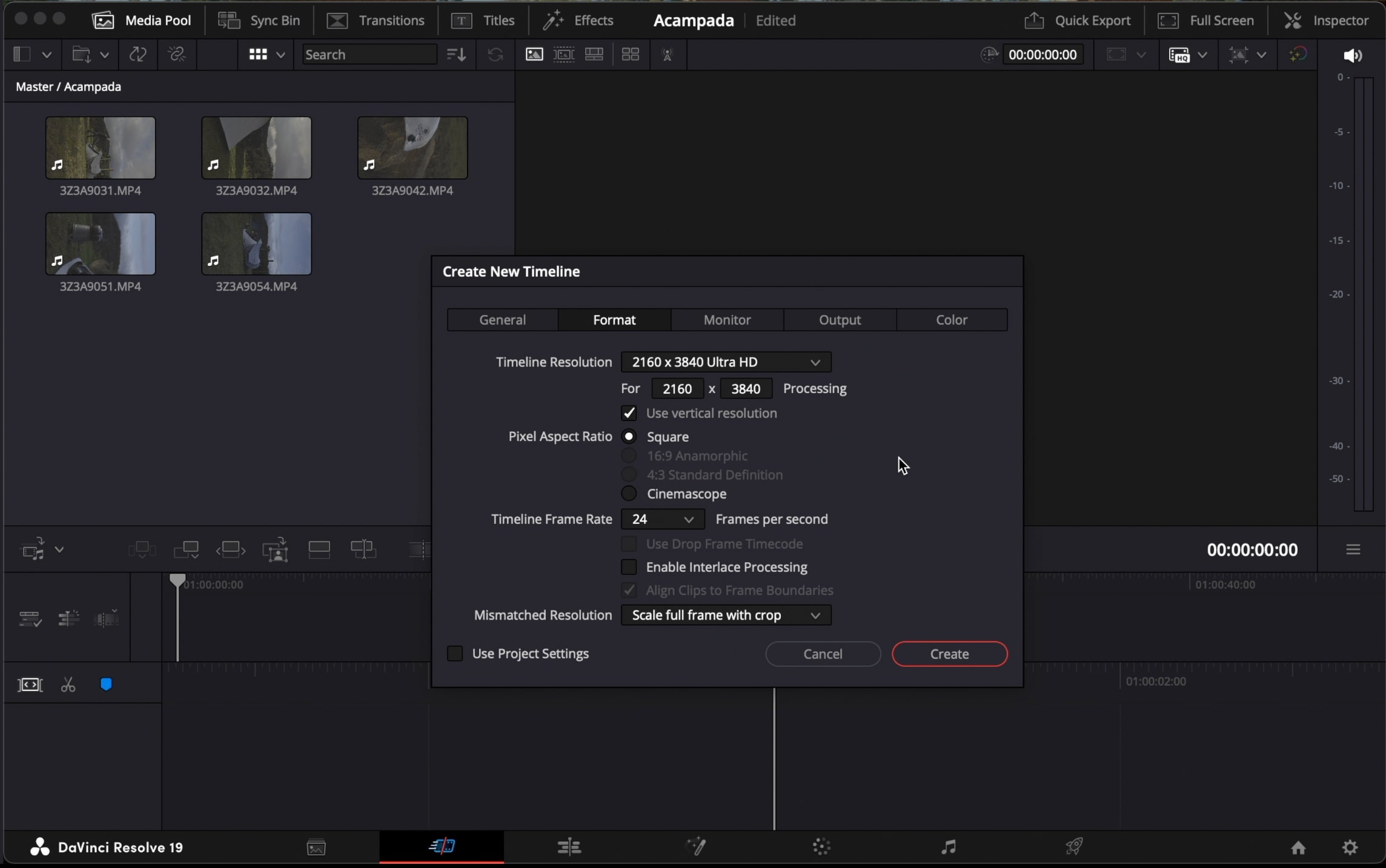This screenshot has width=1386, height=868.
Task: Click the razor scissors cut icon
Action: click(68, 685)
